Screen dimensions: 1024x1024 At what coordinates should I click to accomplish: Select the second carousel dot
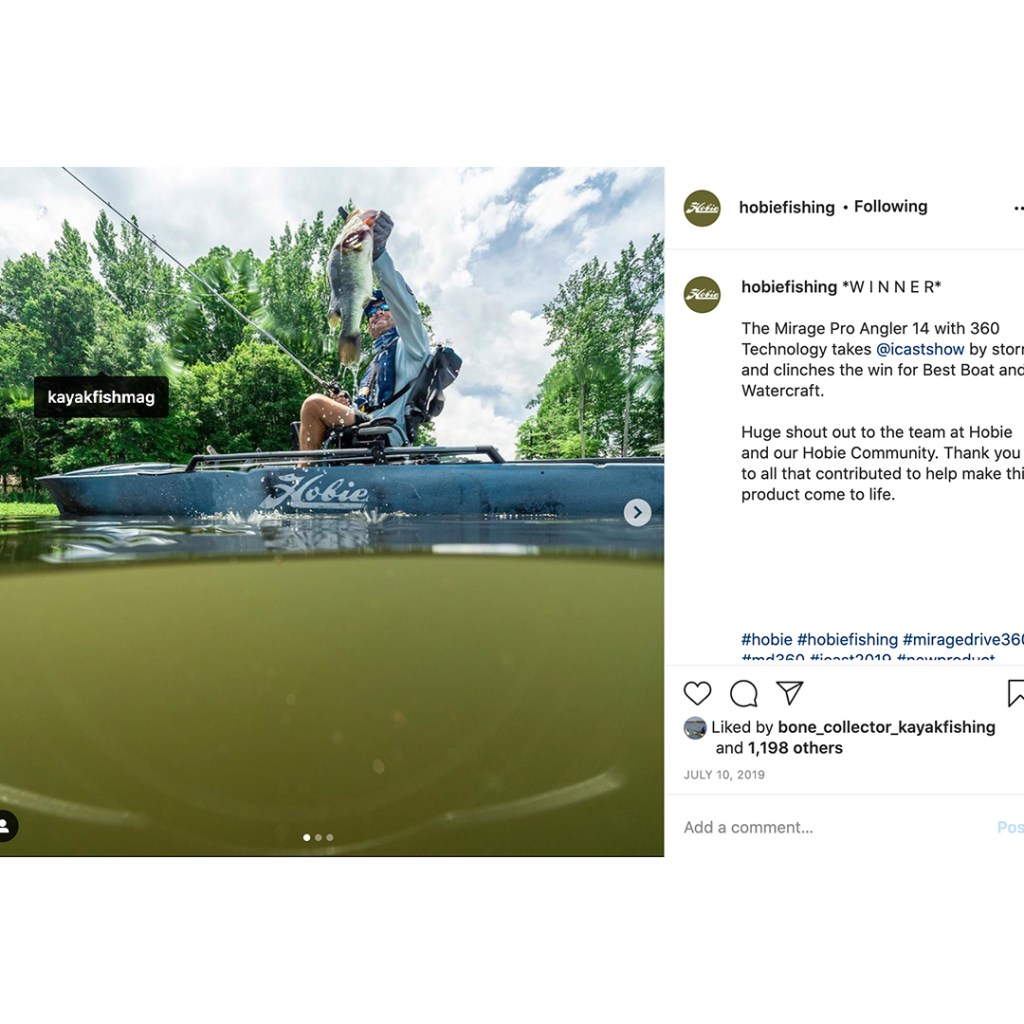pos(318,837)
